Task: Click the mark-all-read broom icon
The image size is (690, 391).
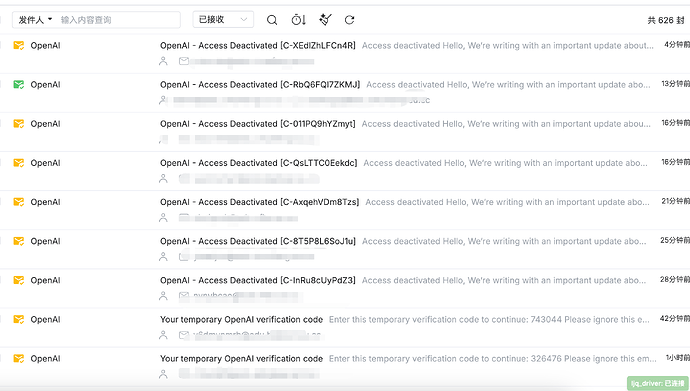Action: [x=325, y=19]
